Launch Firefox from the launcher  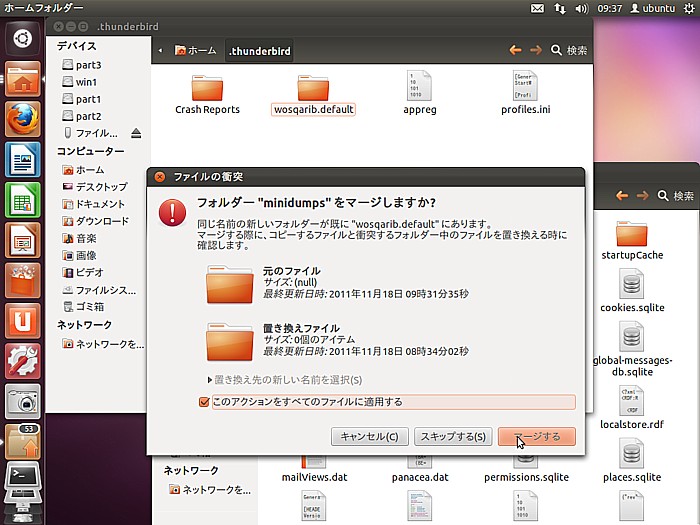[x=22, y=119]
